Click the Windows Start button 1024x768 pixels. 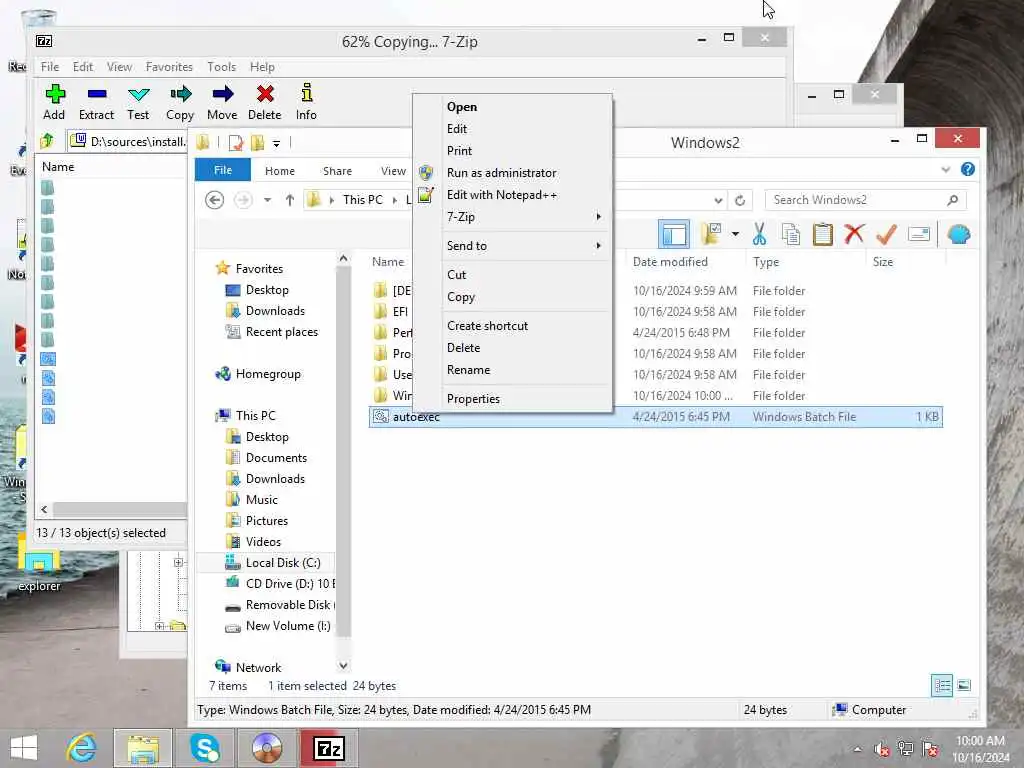click(24, 748)
